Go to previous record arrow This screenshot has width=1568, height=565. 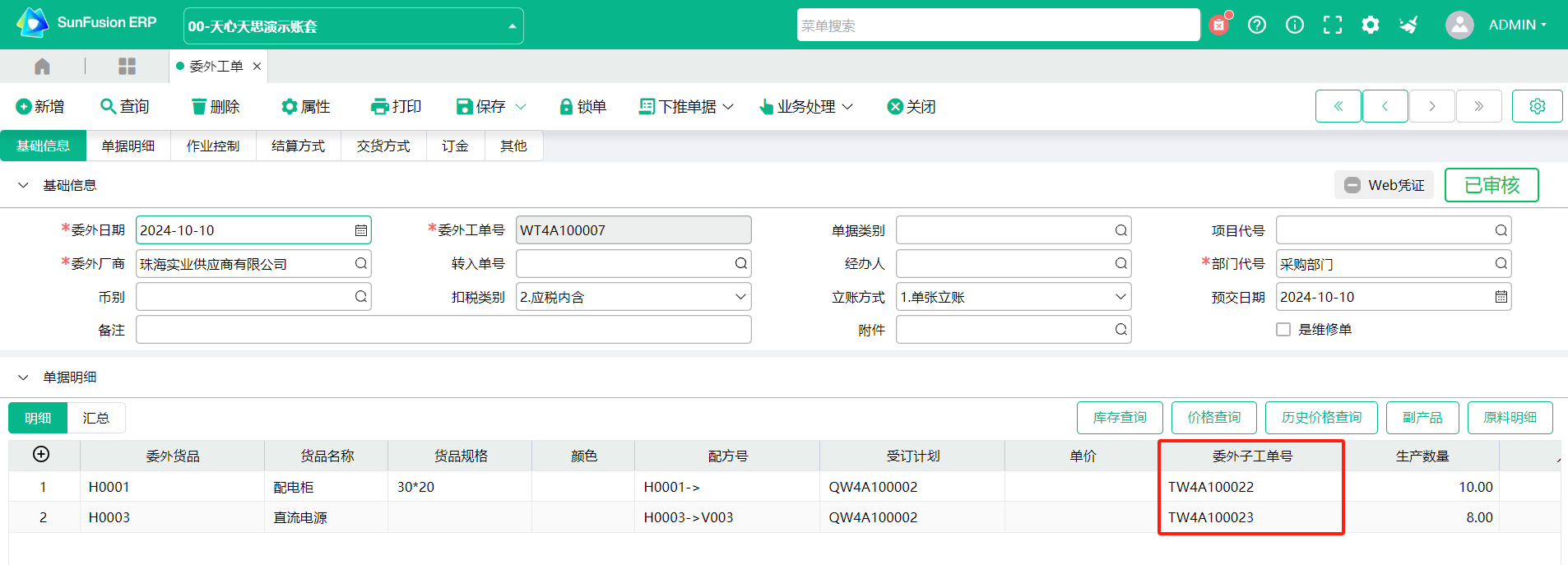[1385, 106]
